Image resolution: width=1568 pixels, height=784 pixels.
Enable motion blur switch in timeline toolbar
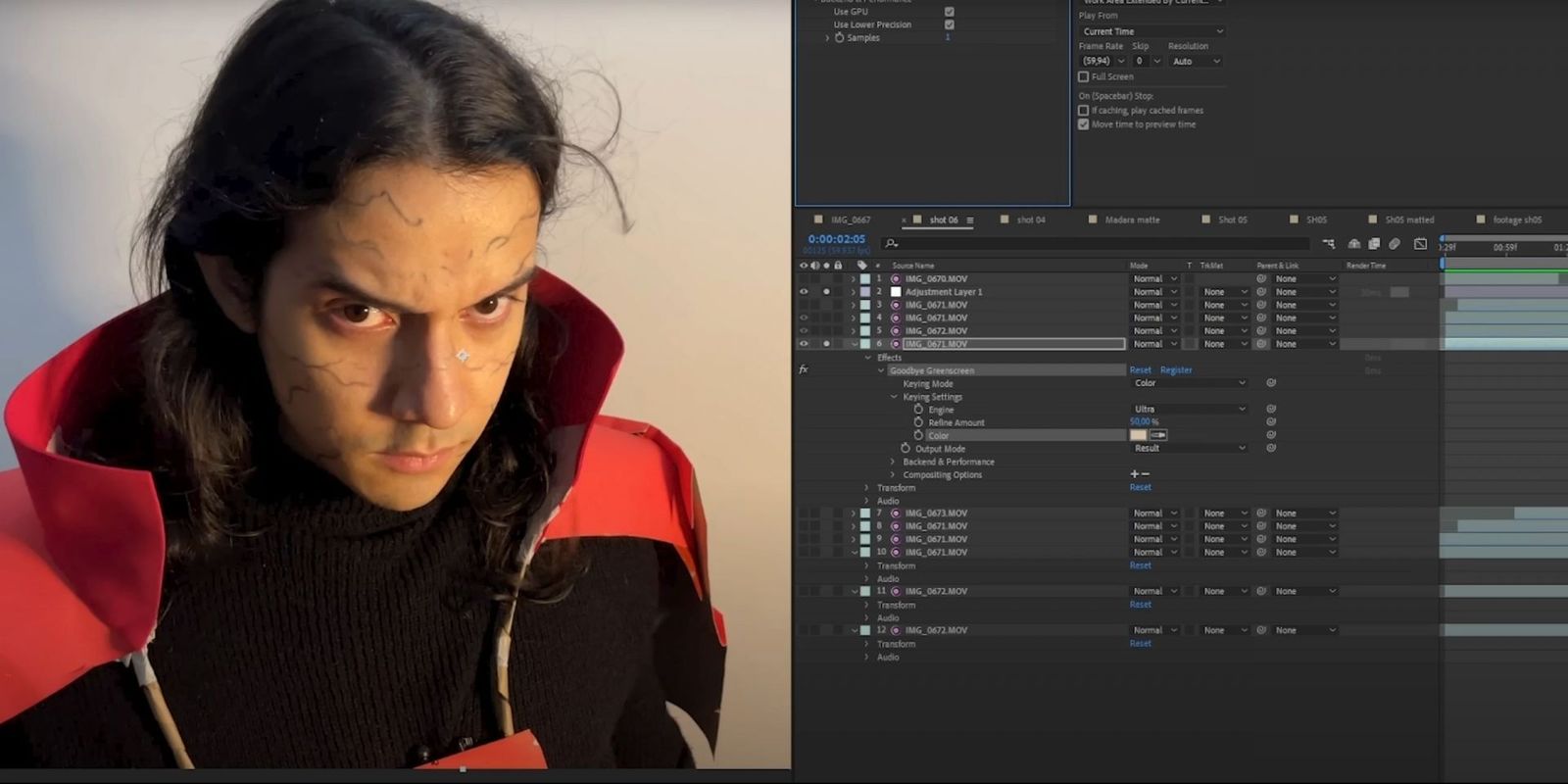point(1395,244)
